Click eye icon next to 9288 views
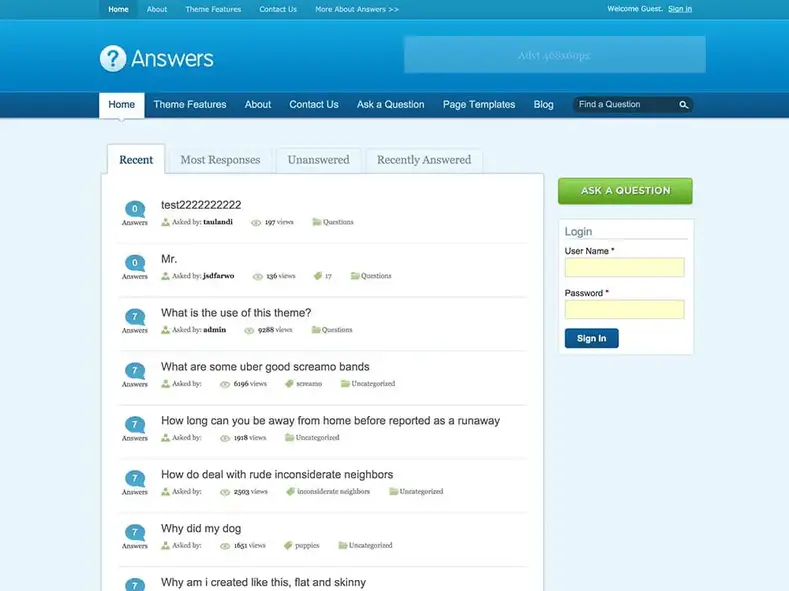The height and width of the screenshot is (591, 789). 249,330
